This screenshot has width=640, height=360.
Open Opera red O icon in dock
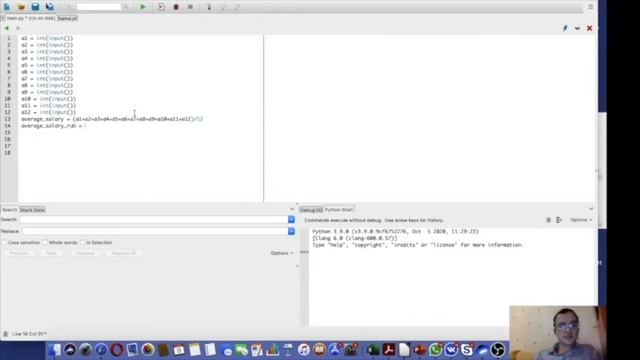point(117,350)
